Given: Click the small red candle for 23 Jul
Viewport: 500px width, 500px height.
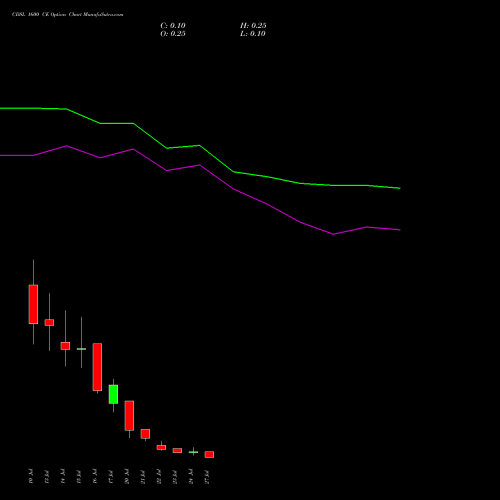Looking at the screenshot, I should [177, 450].
